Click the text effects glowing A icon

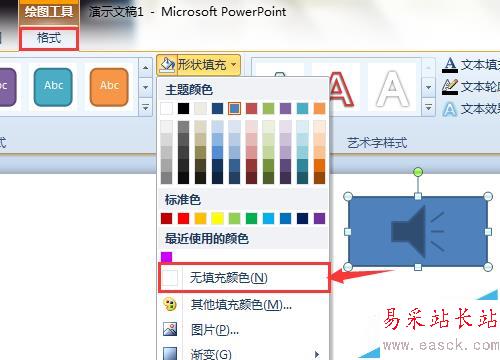[450, 109]
